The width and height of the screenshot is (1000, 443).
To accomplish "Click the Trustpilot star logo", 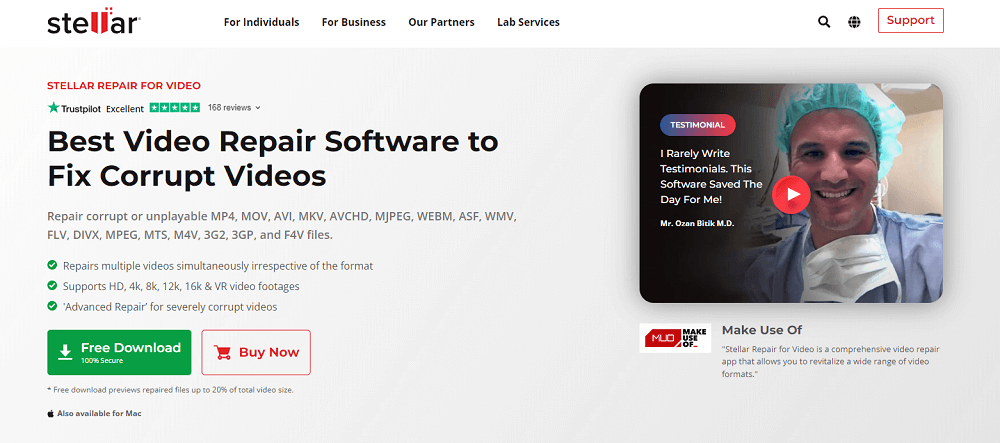I will click(53, 107).
